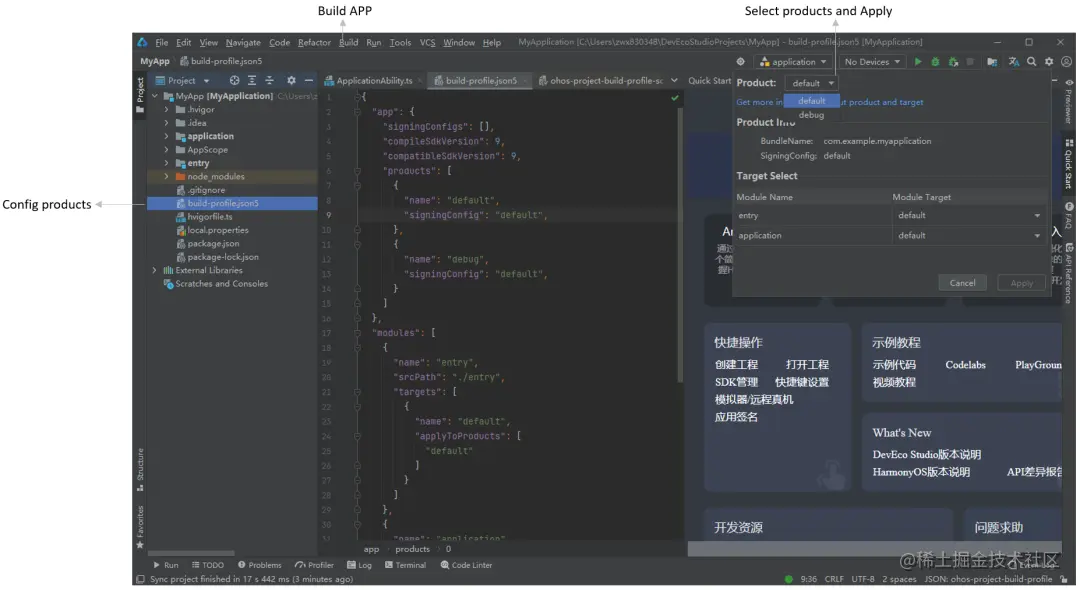Click the grayed-out Stop icon
The width and height of the screenshot is (1080, 590).
click(970, 62)
